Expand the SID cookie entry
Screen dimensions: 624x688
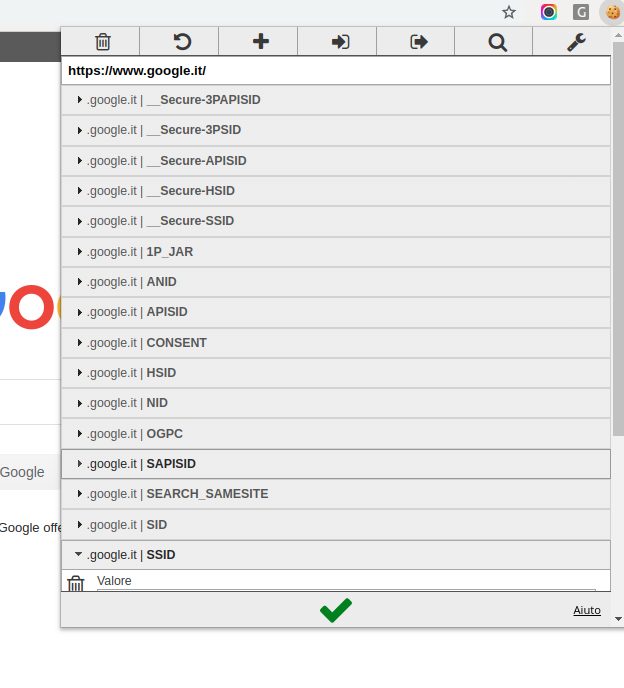(x=336, y=525)
